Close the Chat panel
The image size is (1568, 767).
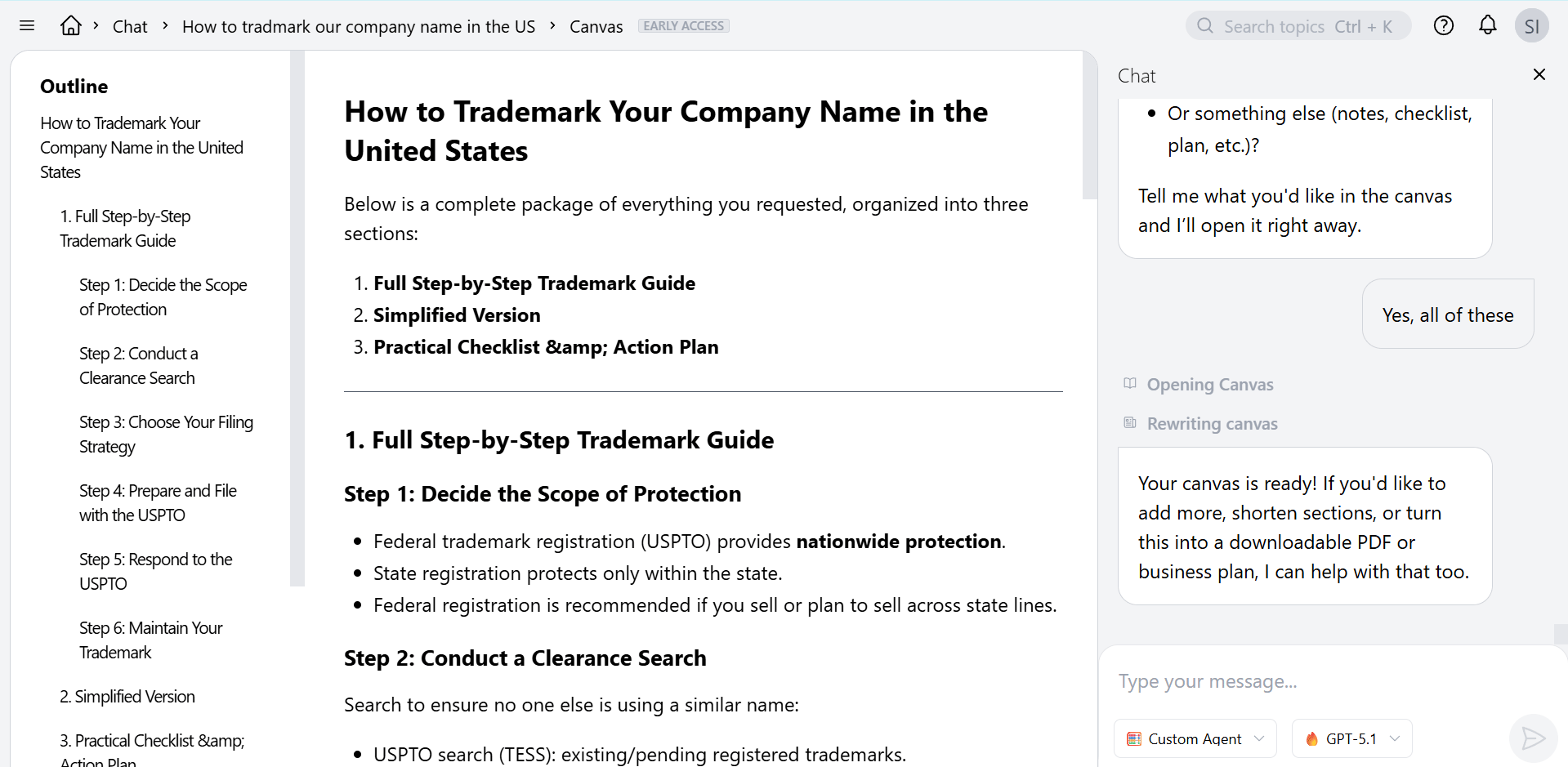tap(1539, 75)
